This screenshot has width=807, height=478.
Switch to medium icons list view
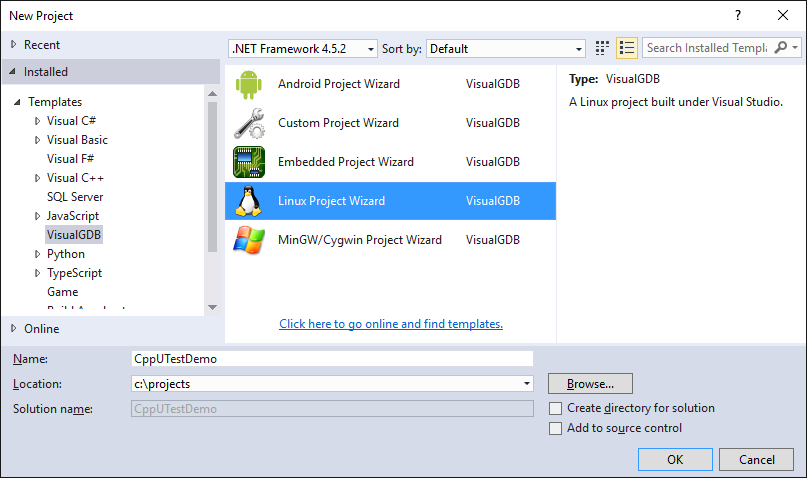pyautogui.click(x=627, y=48)
